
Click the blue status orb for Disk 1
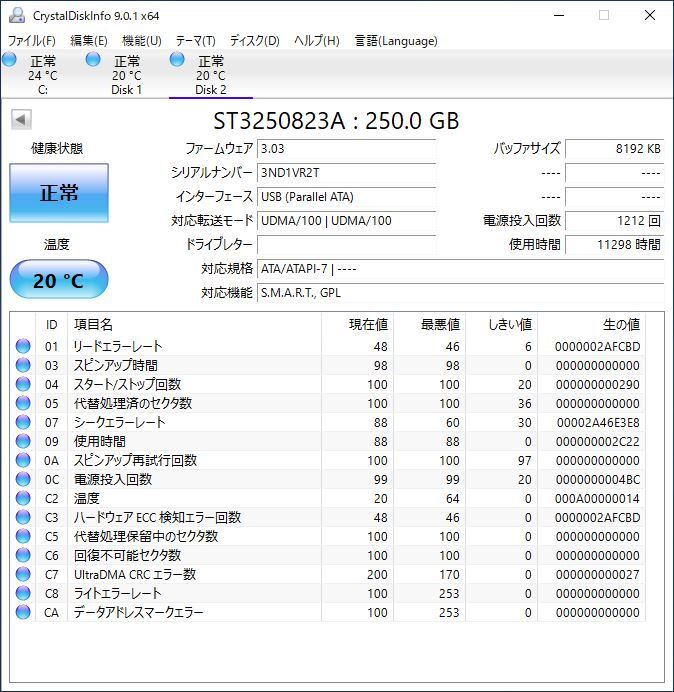[93, 60]
